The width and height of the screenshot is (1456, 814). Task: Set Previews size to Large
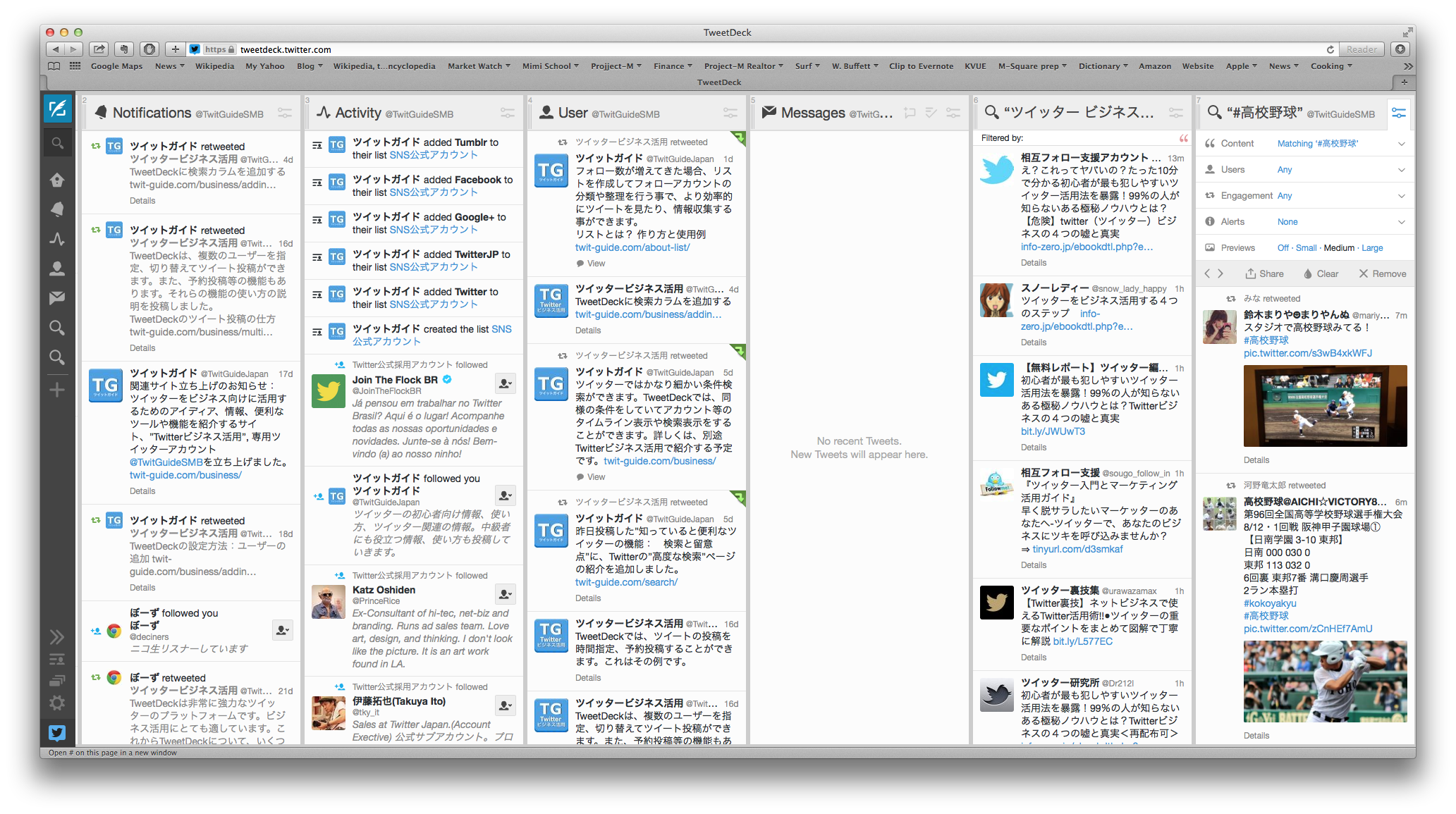(1371, 248)
